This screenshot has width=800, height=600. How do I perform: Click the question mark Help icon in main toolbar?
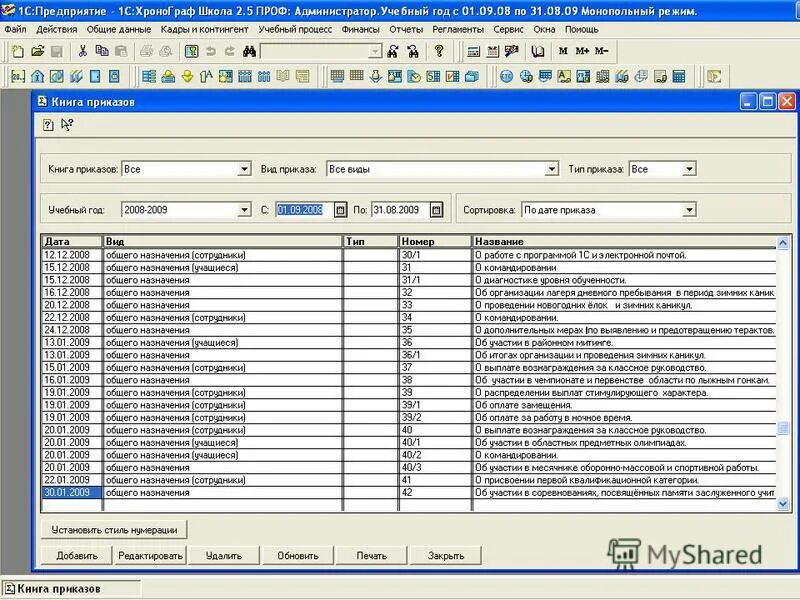pos(439,51)
